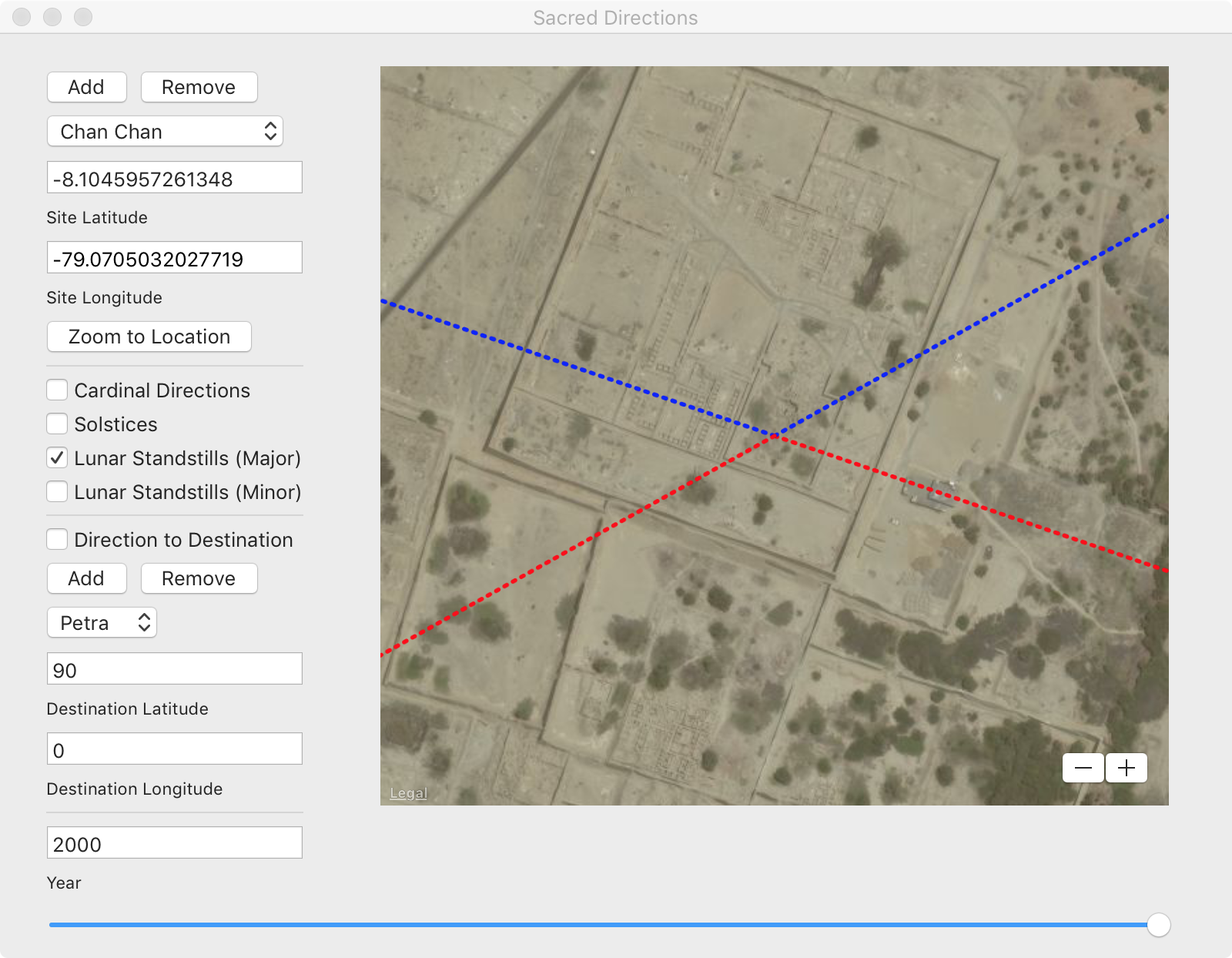The image size is (1232, 958).
Task: Open the Chan Chan site dropdown
Action: coord(165,132)
